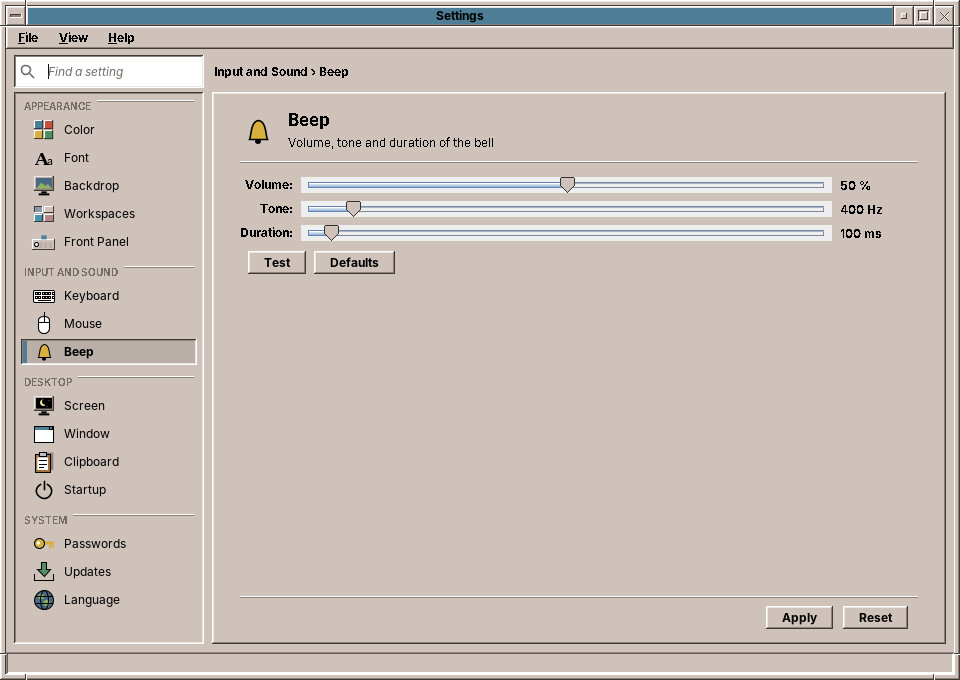
Task: Click the Reset button
Action: [x=875, y=618]
